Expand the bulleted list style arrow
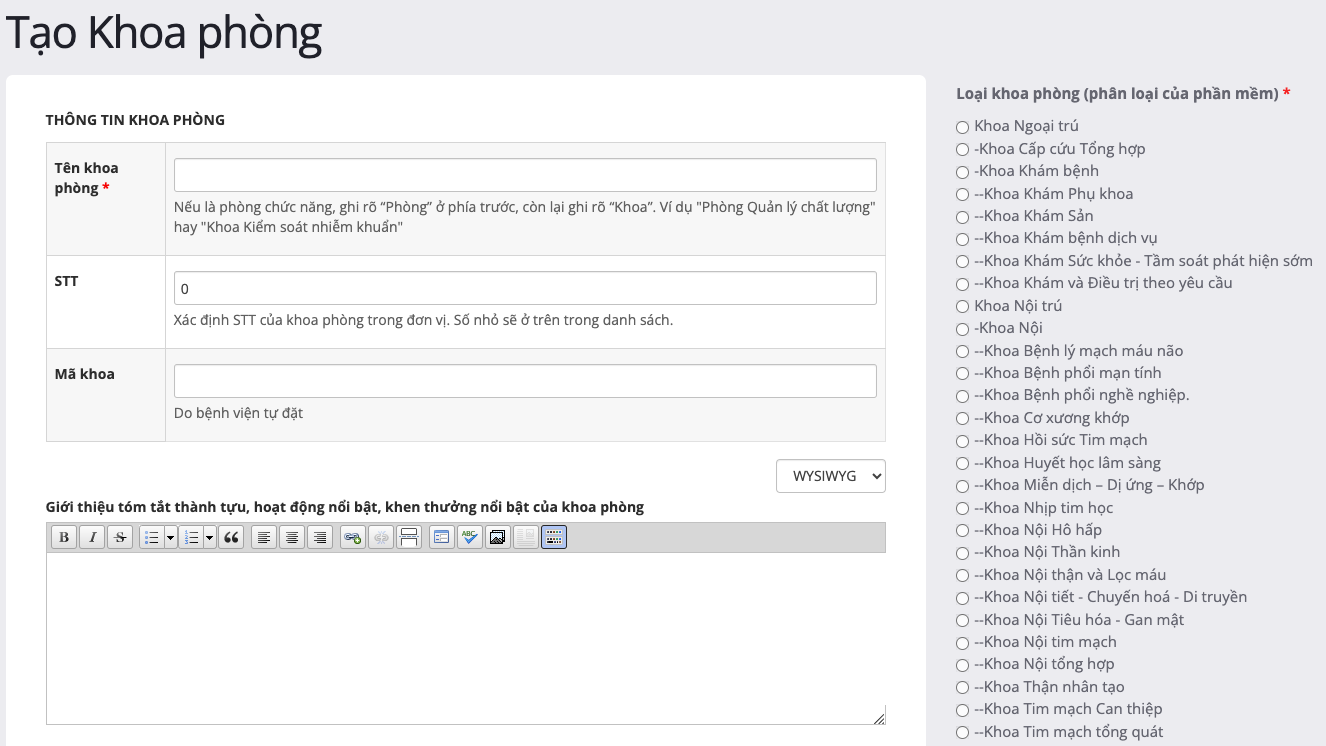Image resolution: width=1326 pixels, height=746 pixels. pos(170,538)
